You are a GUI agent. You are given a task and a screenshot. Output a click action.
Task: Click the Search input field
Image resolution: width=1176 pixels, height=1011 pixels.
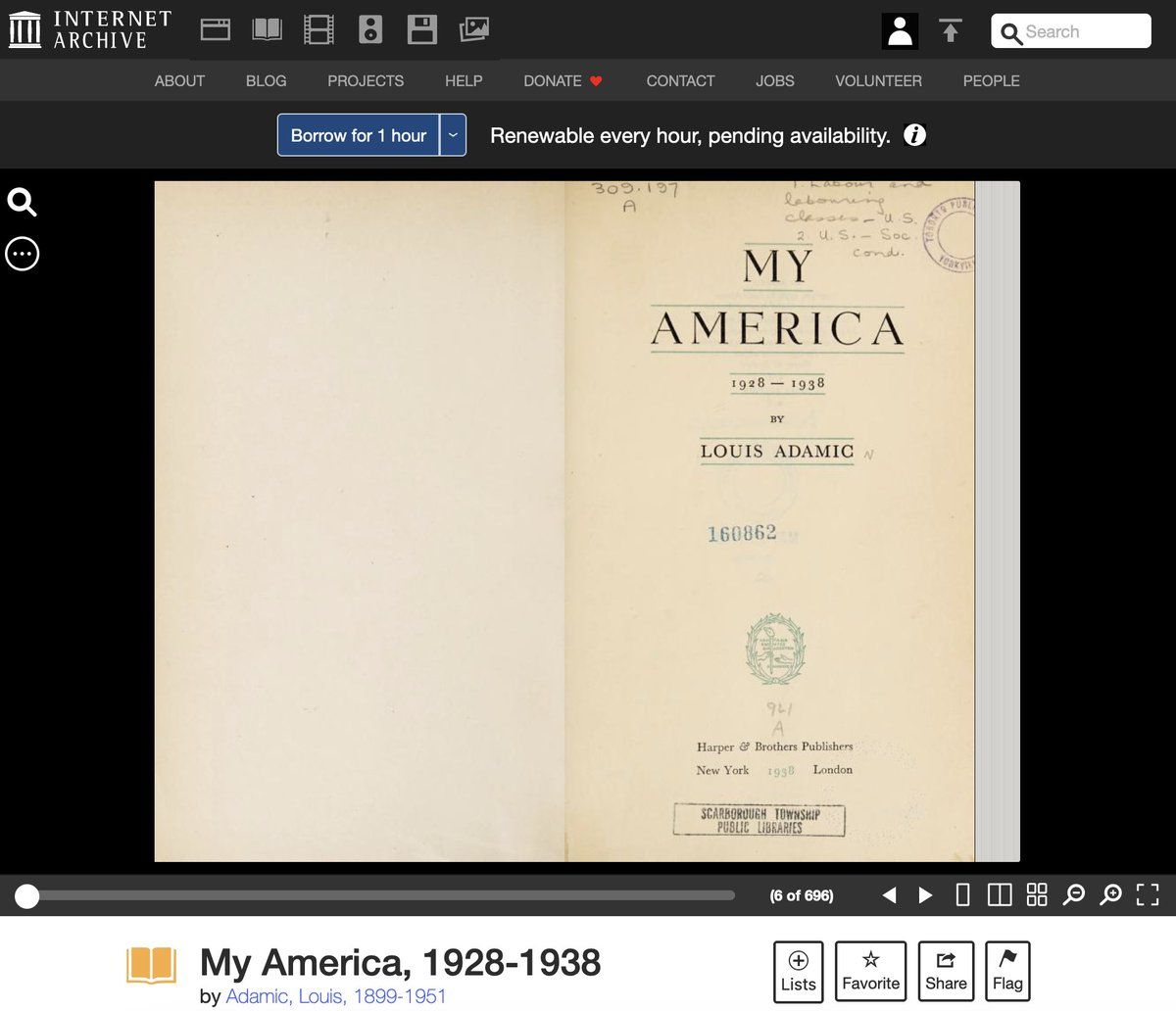click(1083, 31)
